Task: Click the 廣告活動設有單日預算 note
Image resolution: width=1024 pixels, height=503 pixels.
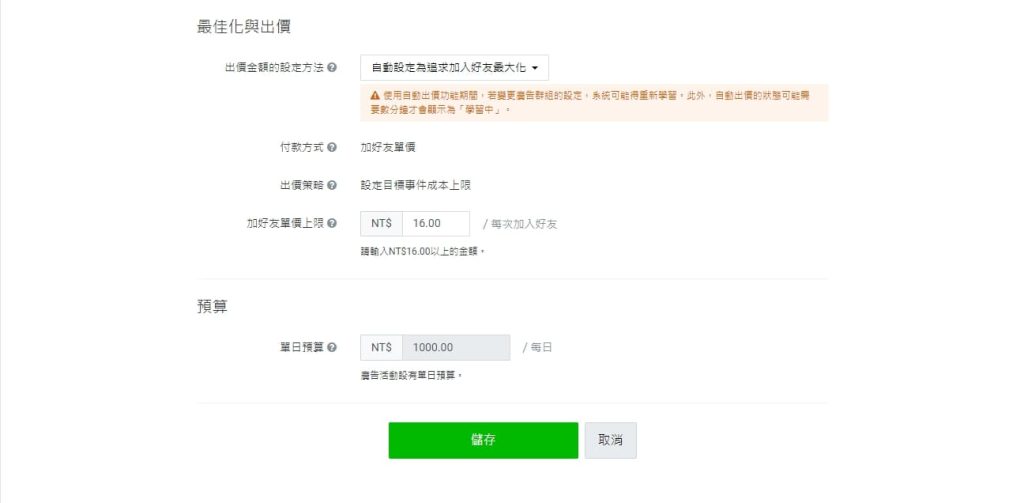Action: click(411, 375)
